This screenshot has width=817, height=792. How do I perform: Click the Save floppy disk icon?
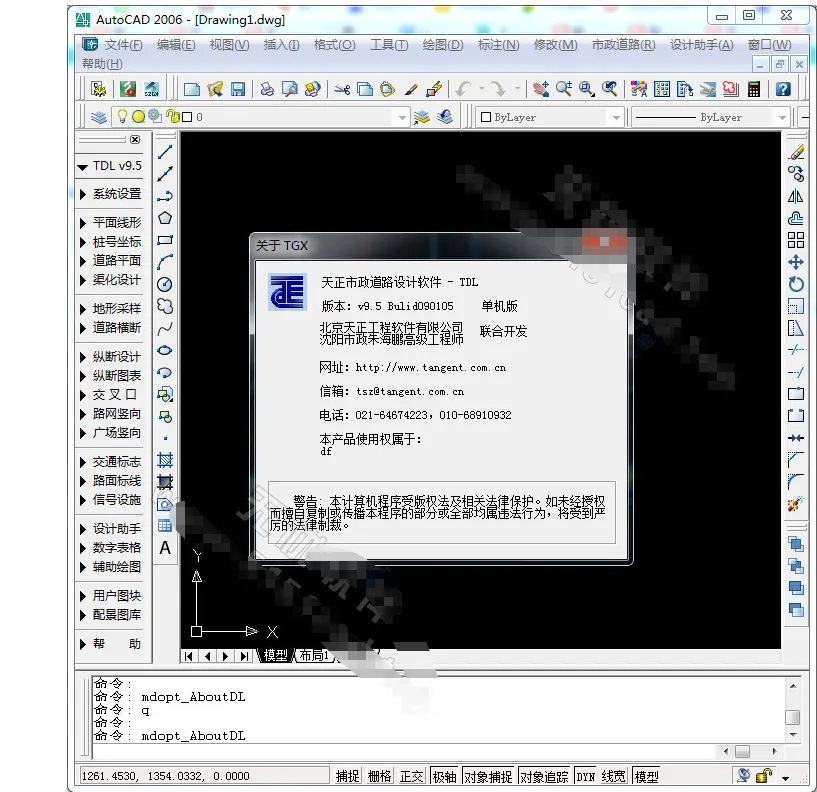(x=238, y=89)
